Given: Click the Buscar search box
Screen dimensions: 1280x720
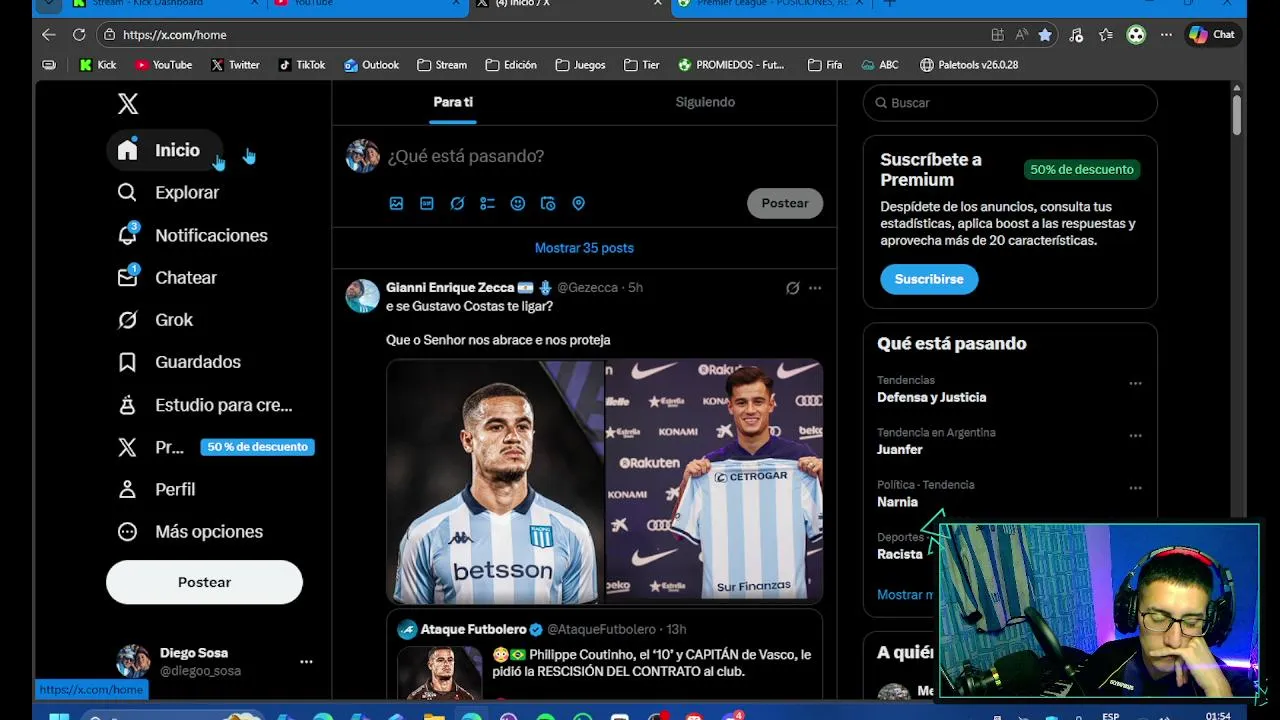Looking at the screenshot, I should click(x=1010, y=103).
